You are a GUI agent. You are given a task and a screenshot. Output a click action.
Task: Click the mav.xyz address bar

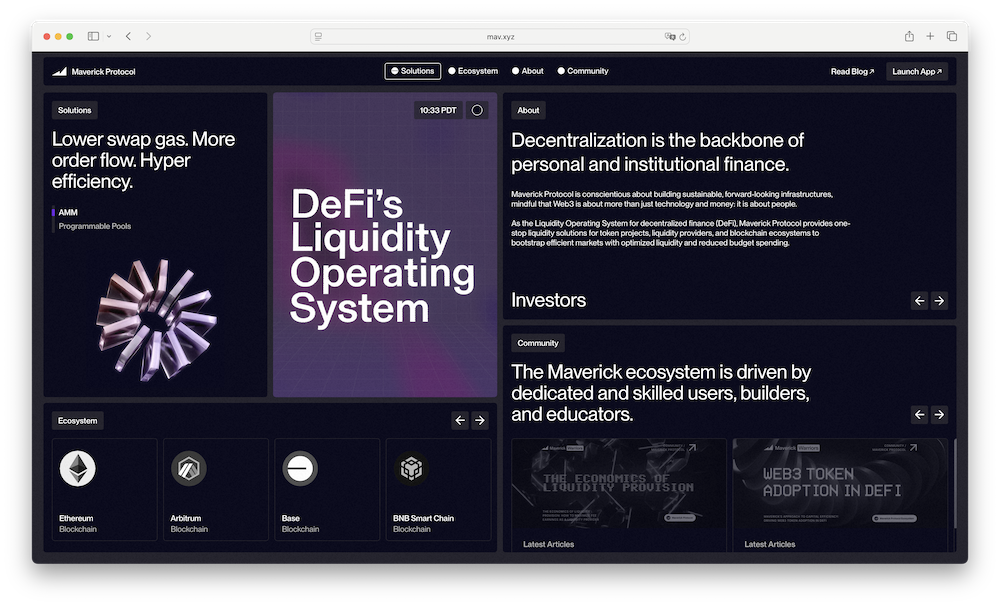(500, 37)
